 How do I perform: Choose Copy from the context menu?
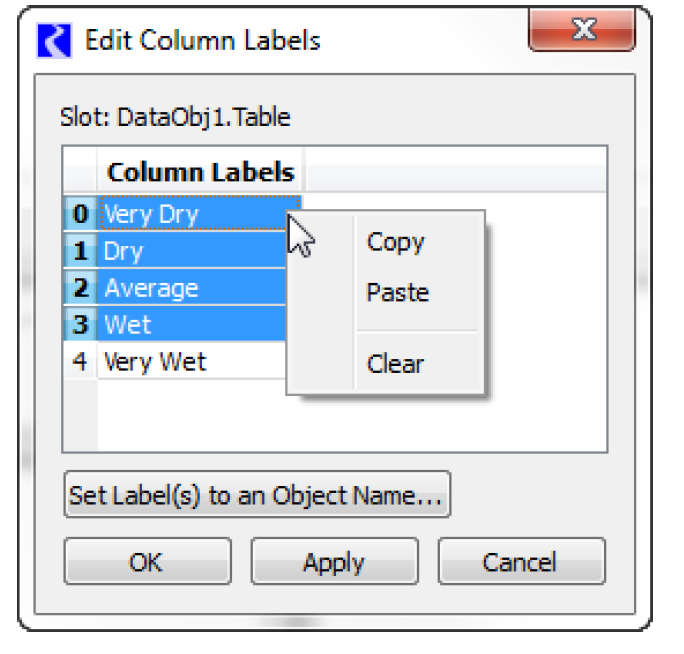pos(396,242)
